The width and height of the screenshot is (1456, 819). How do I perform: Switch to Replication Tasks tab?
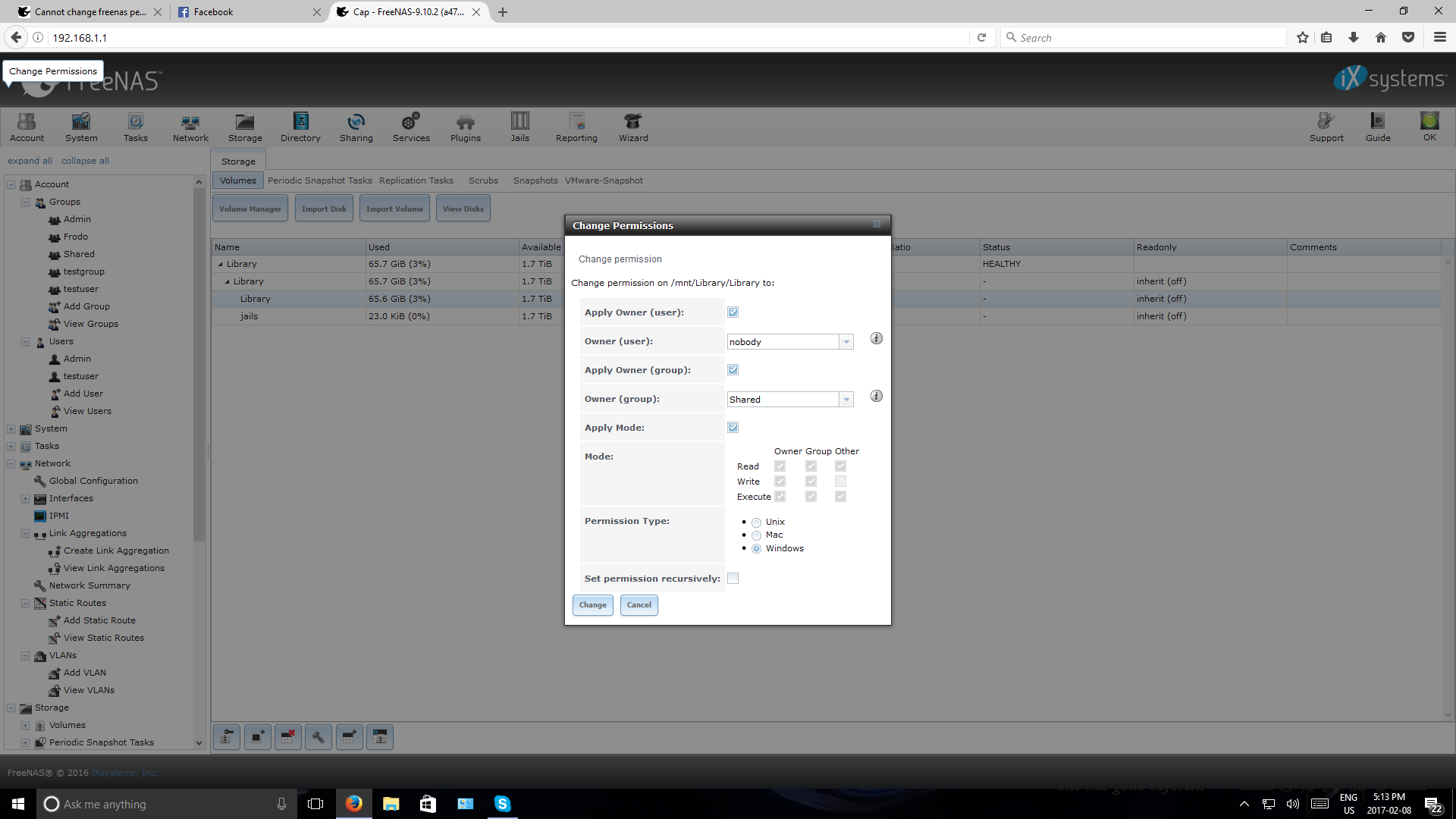click(416, 180)
